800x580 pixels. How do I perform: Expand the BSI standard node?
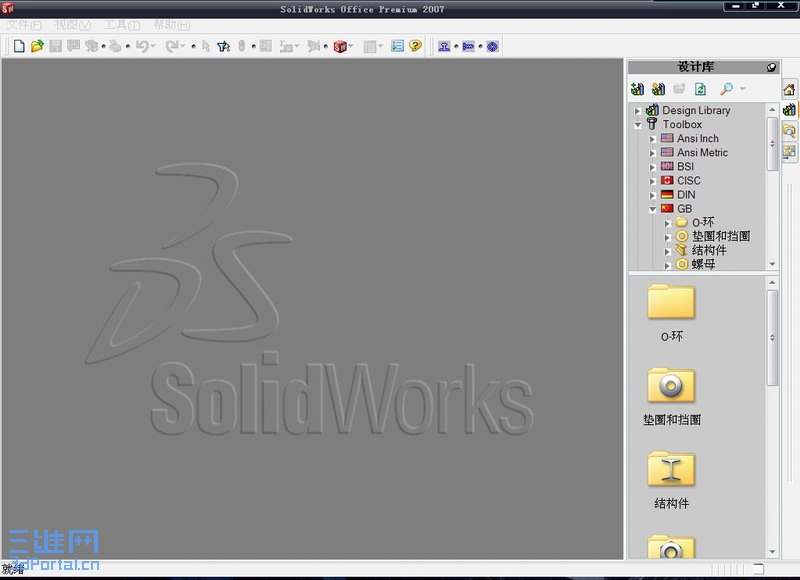653,167
